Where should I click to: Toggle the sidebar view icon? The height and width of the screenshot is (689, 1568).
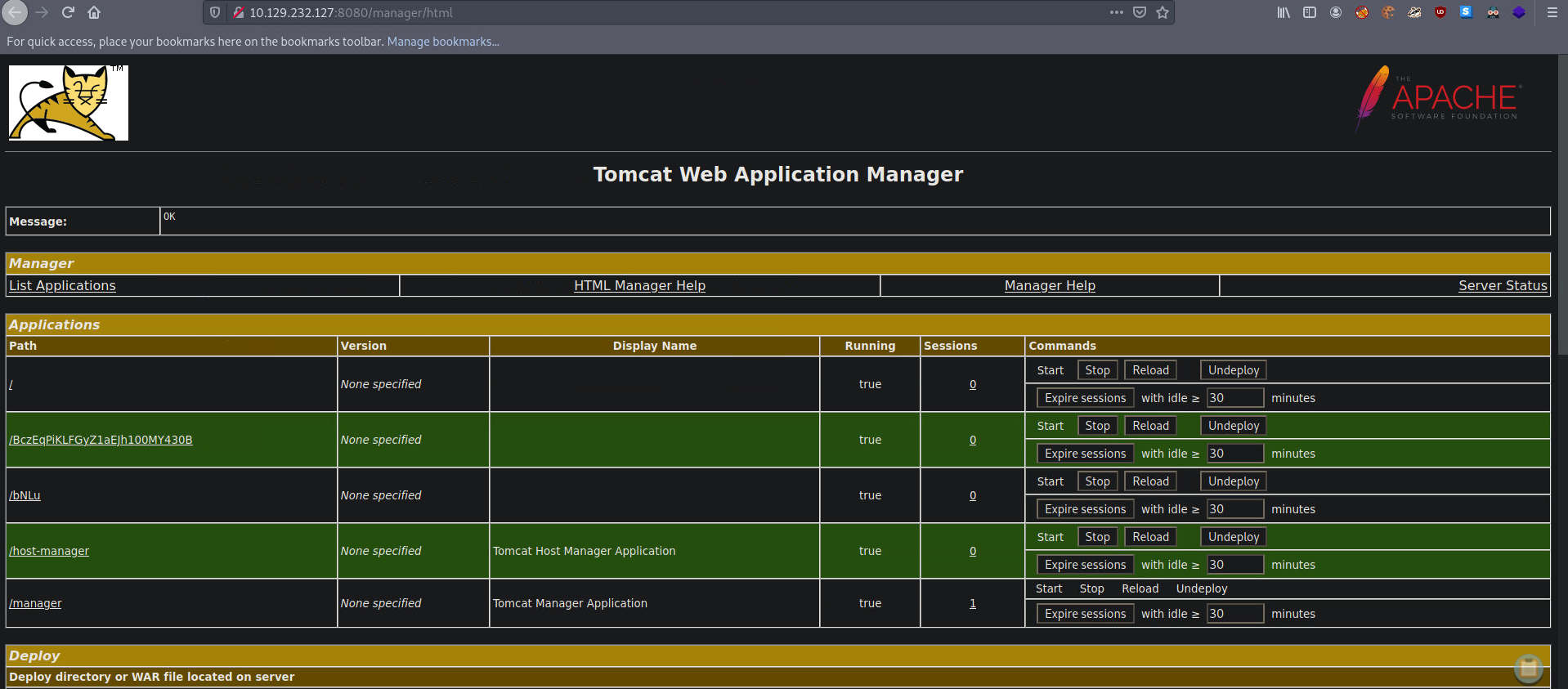coord(1310,12)
